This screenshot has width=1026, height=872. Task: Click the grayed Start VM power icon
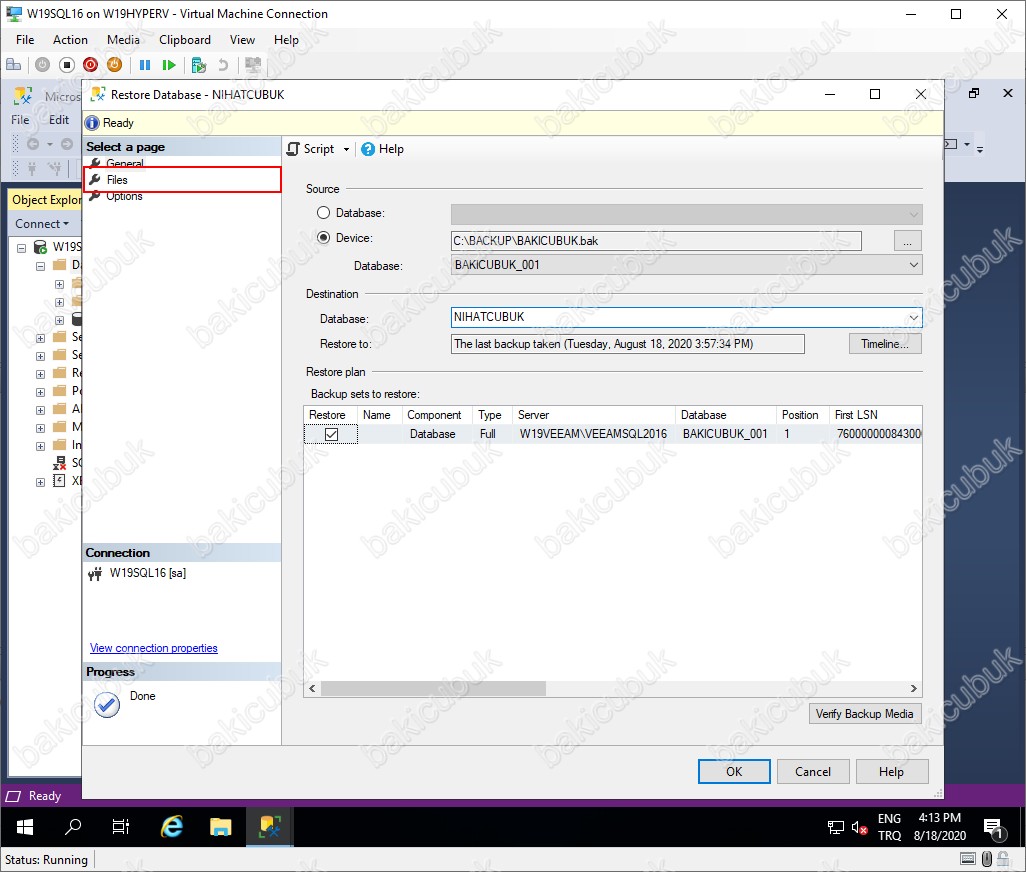[x=43, y=65]
